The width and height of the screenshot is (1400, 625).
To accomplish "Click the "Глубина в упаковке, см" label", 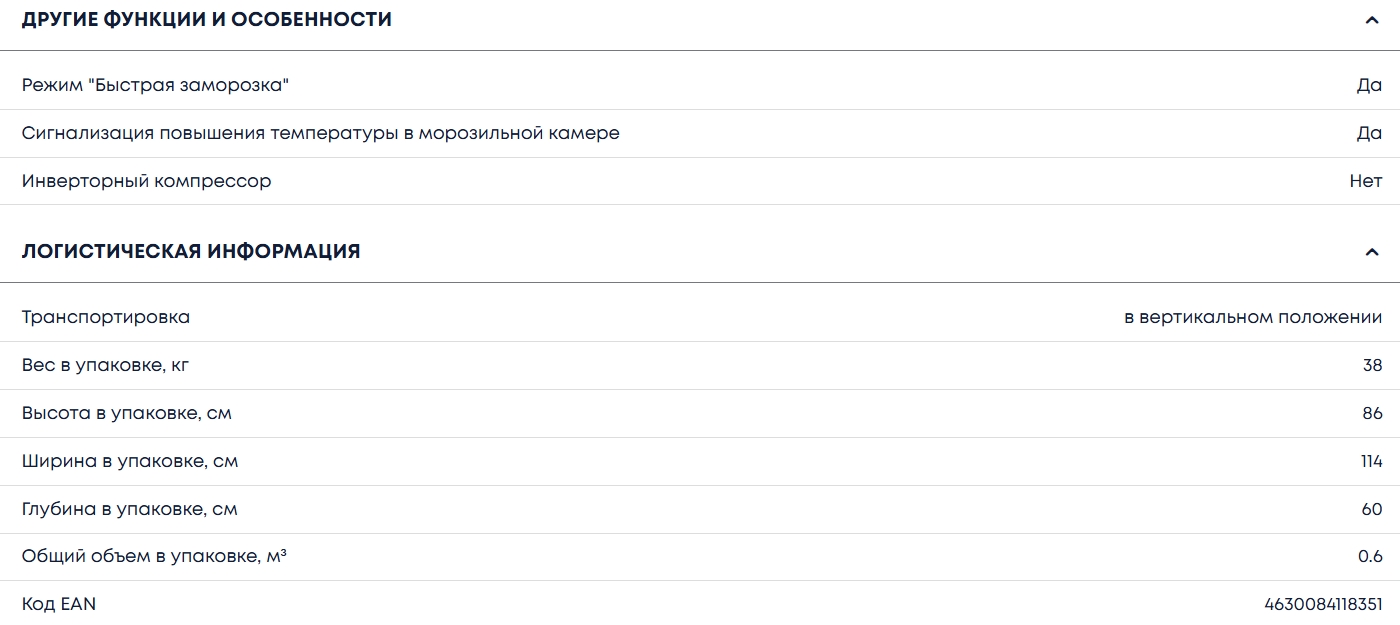I will (x=130, y=509).
